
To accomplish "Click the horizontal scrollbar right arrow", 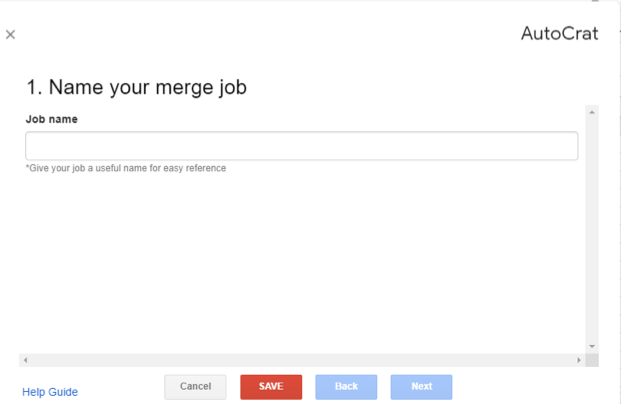I will (578, 360).
